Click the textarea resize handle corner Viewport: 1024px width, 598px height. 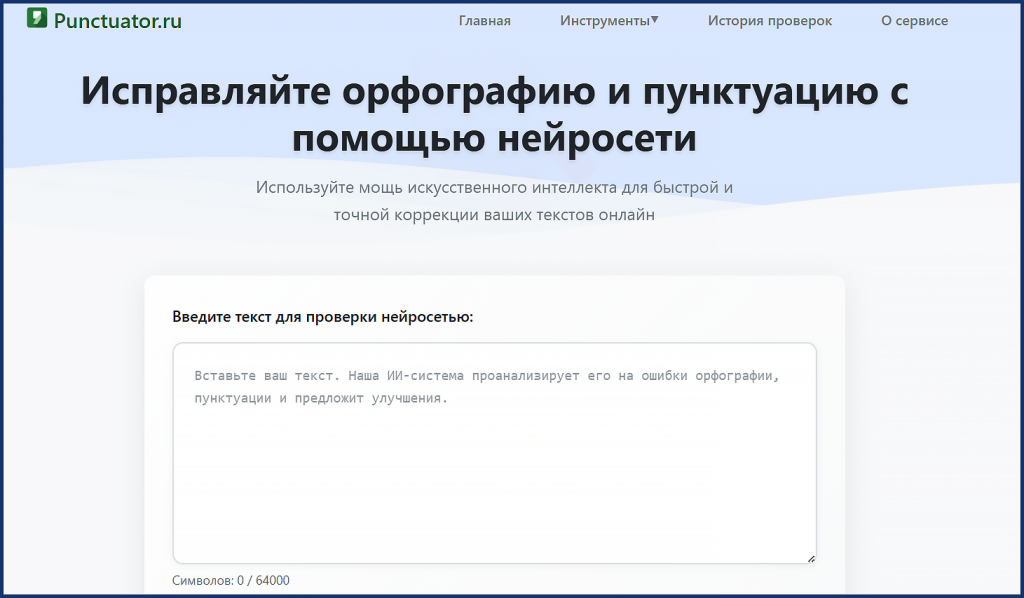point(811,558)
